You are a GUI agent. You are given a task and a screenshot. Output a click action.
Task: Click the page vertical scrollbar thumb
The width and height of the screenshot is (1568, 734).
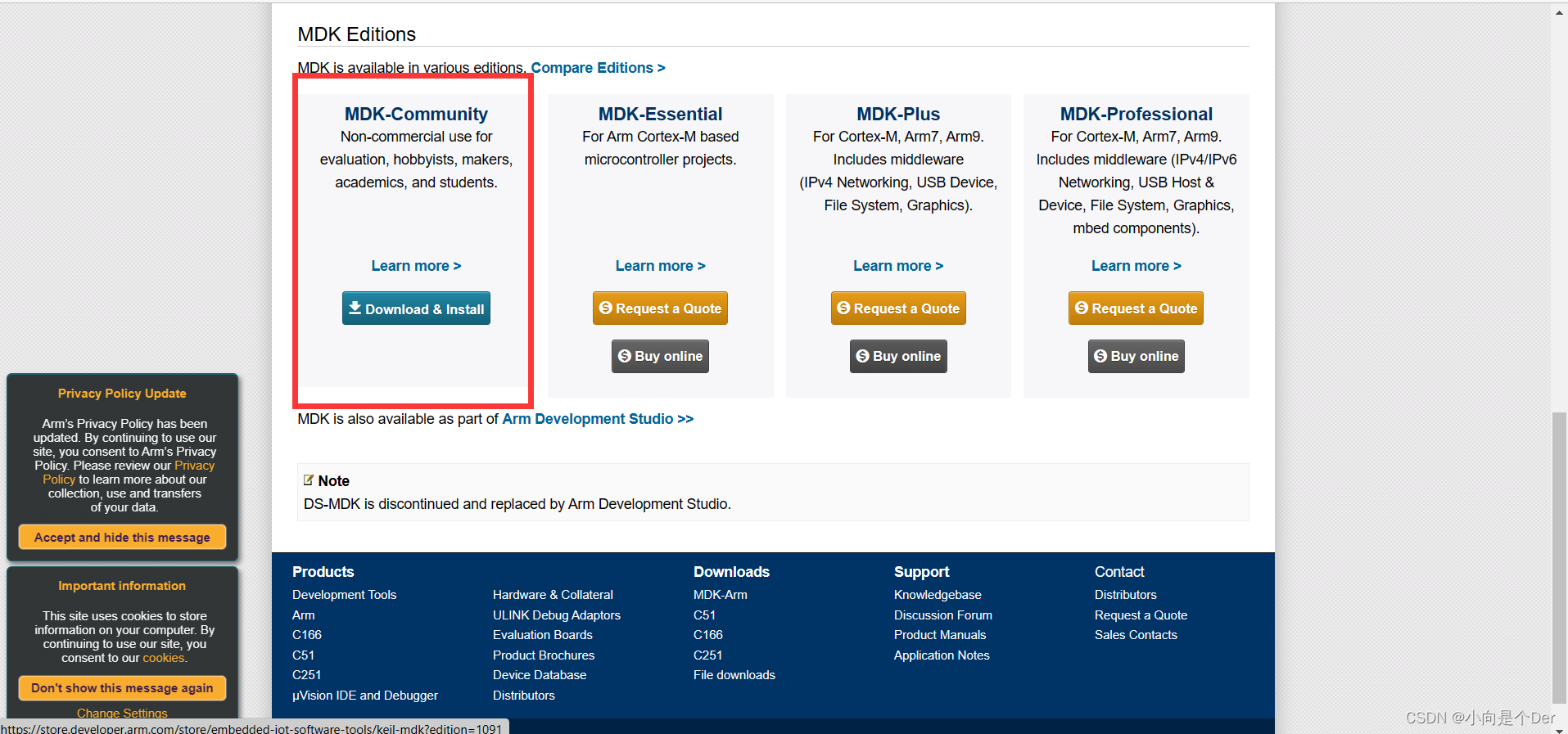point(1560,558)
